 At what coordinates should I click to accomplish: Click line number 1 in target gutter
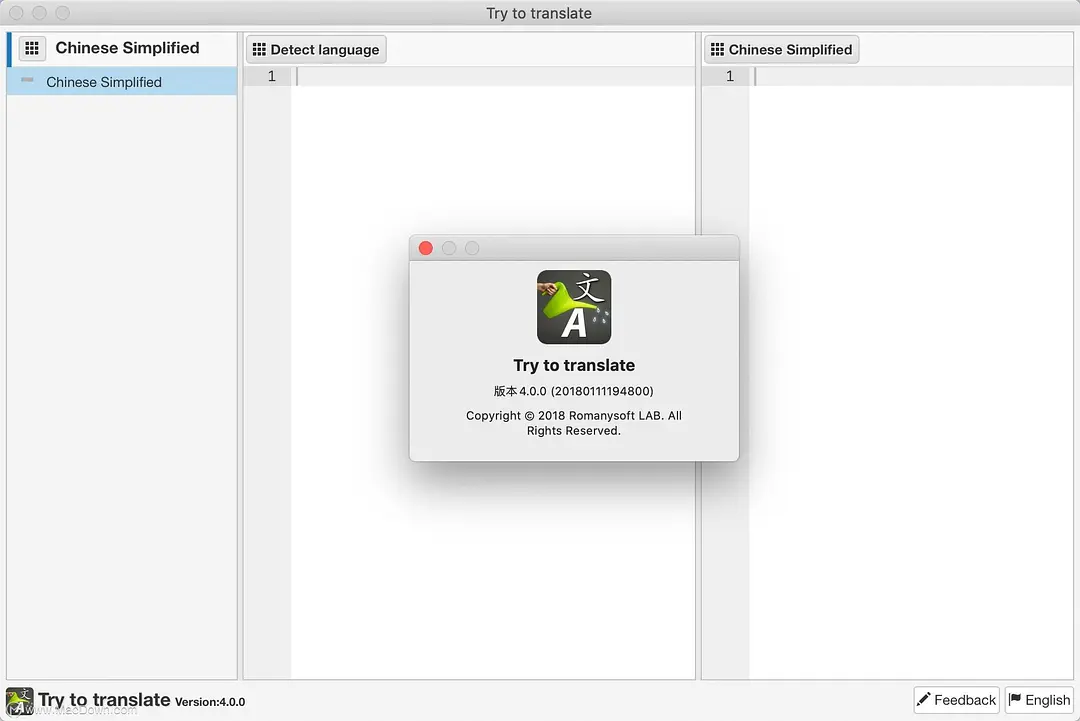(x=729, y=76)
